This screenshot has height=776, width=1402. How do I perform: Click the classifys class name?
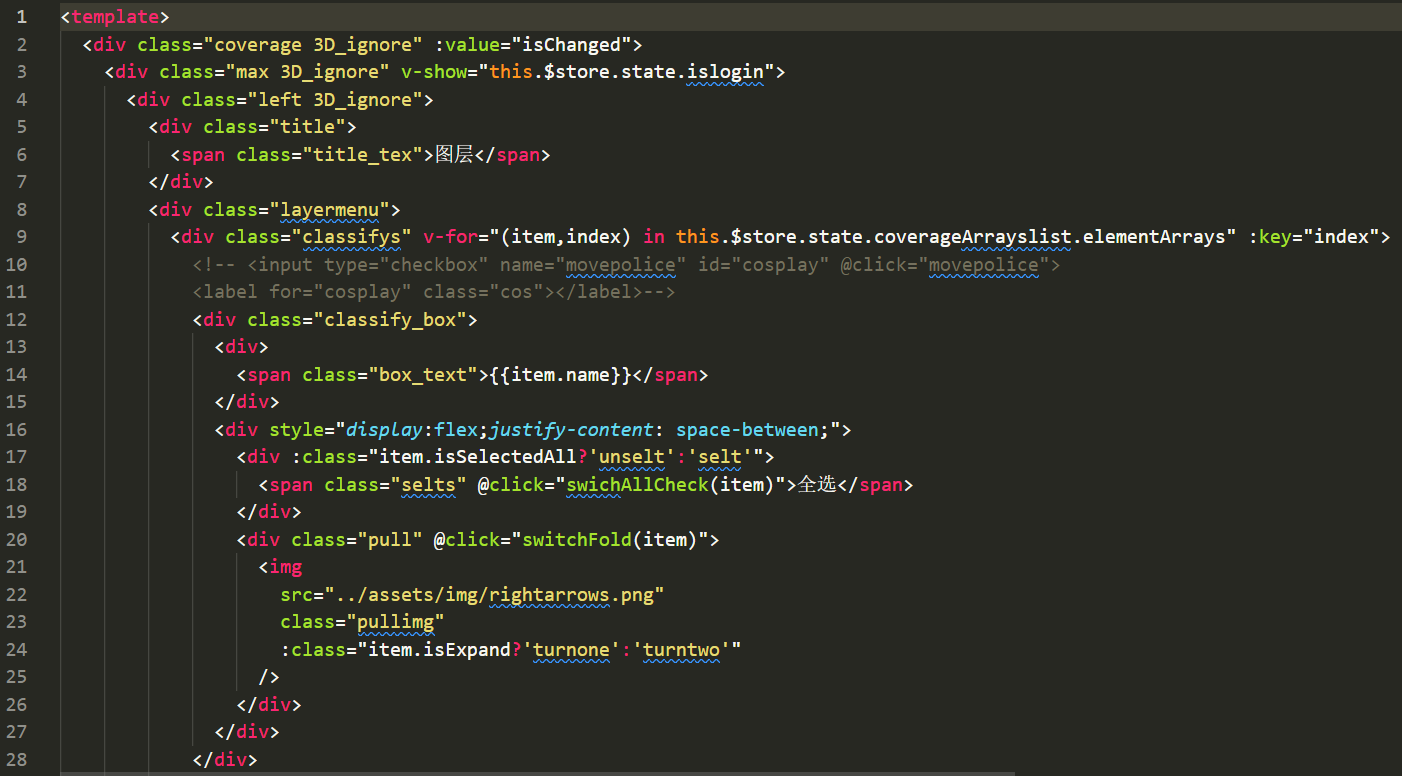(352, 237)
